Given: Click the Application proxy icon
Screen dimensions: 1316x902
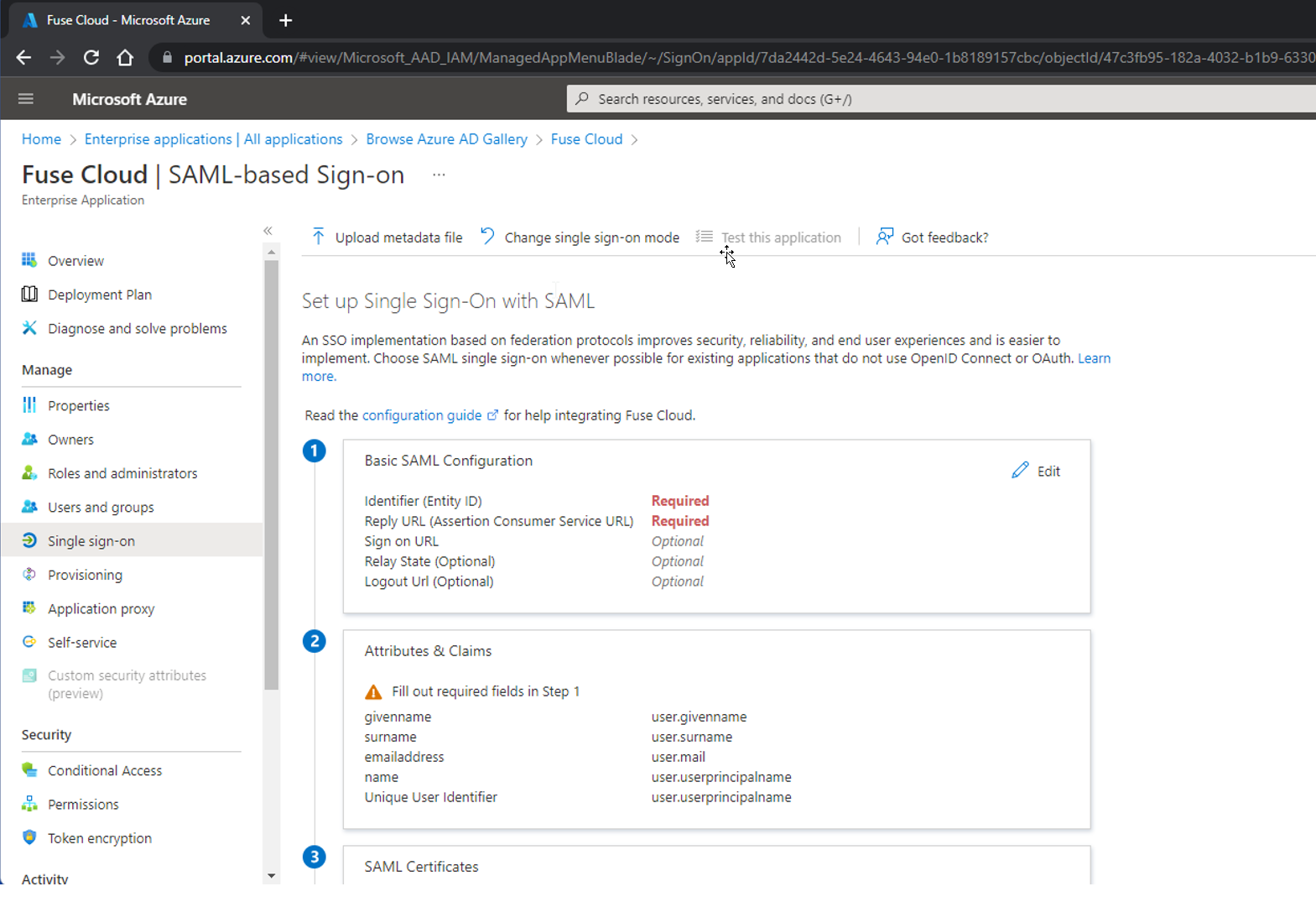Looking at the screenshot, I should (29, 607).
